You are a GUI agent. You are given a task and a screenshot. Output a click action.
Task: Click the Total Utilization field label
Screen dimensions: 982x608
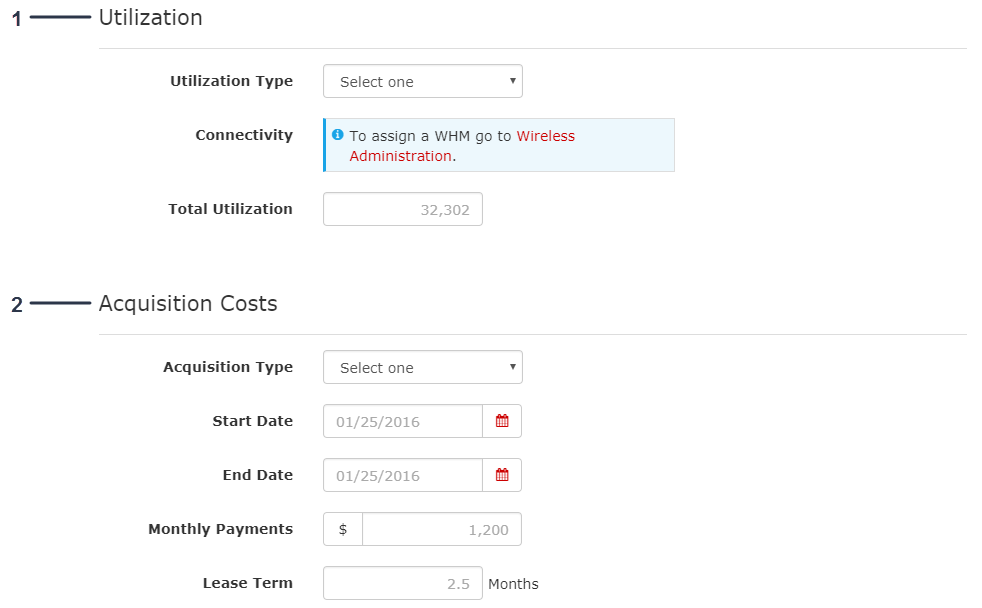tap(230, 209)
